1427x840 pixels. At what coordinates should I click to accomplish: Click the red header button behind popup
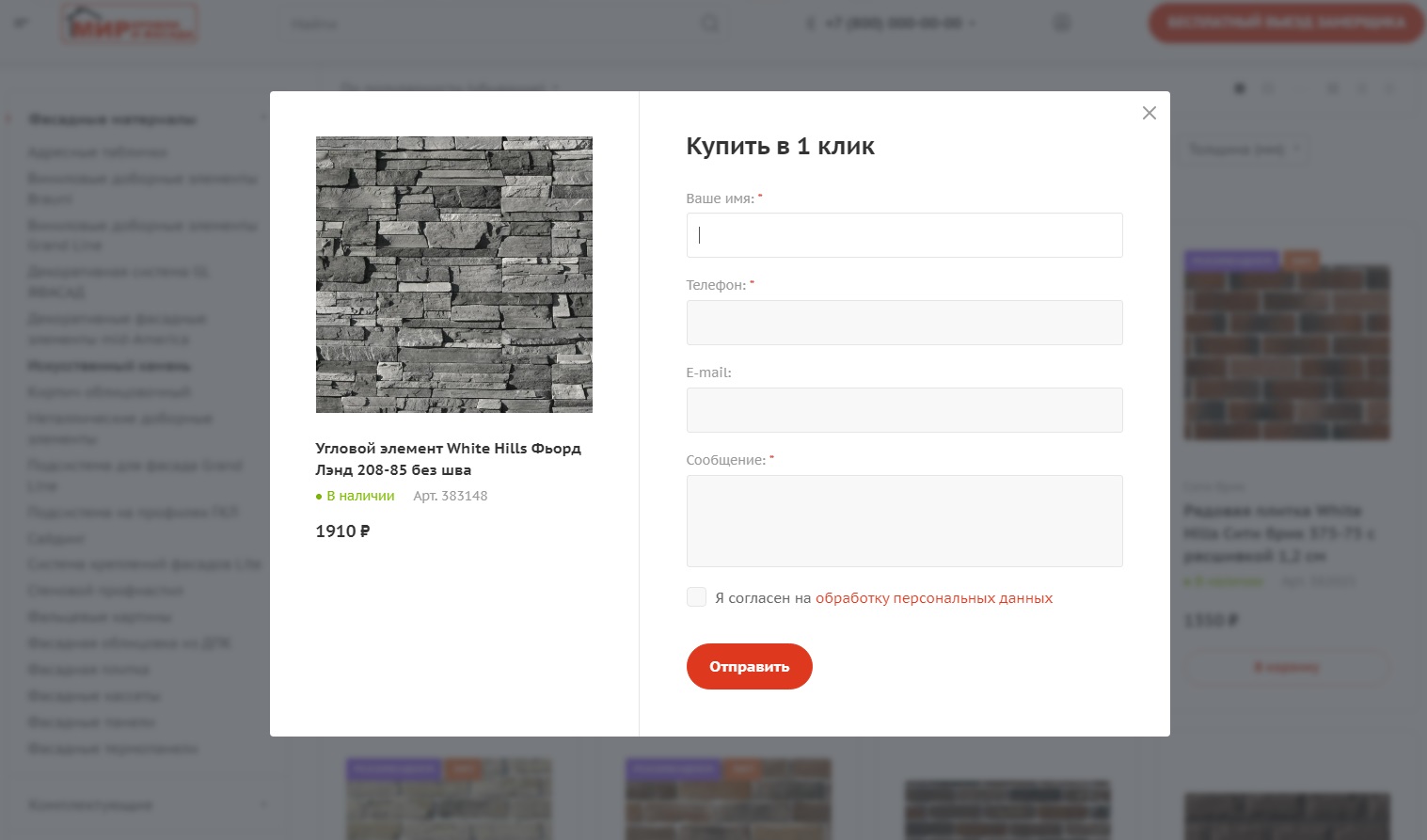pyautogui.click(x=1285, y=23)
